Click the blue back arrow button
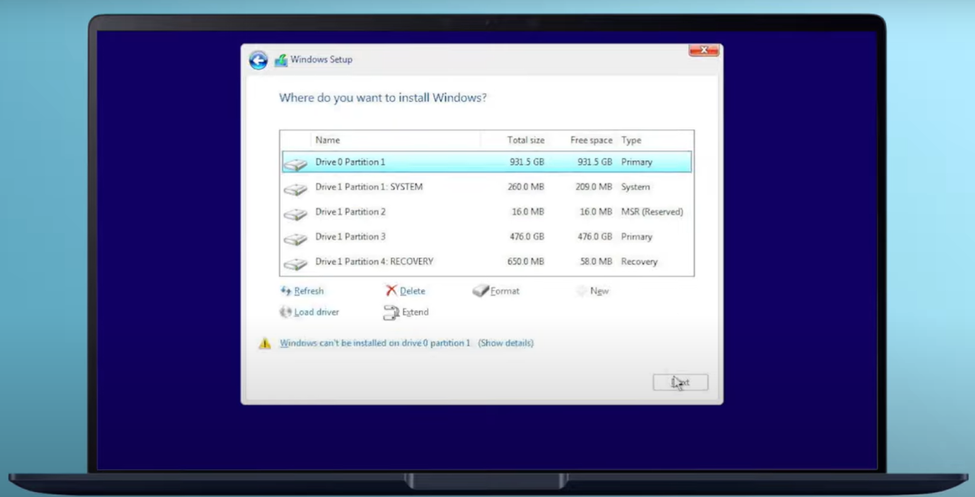The height and width of the screenshot is (497, 975). point(258,61)
